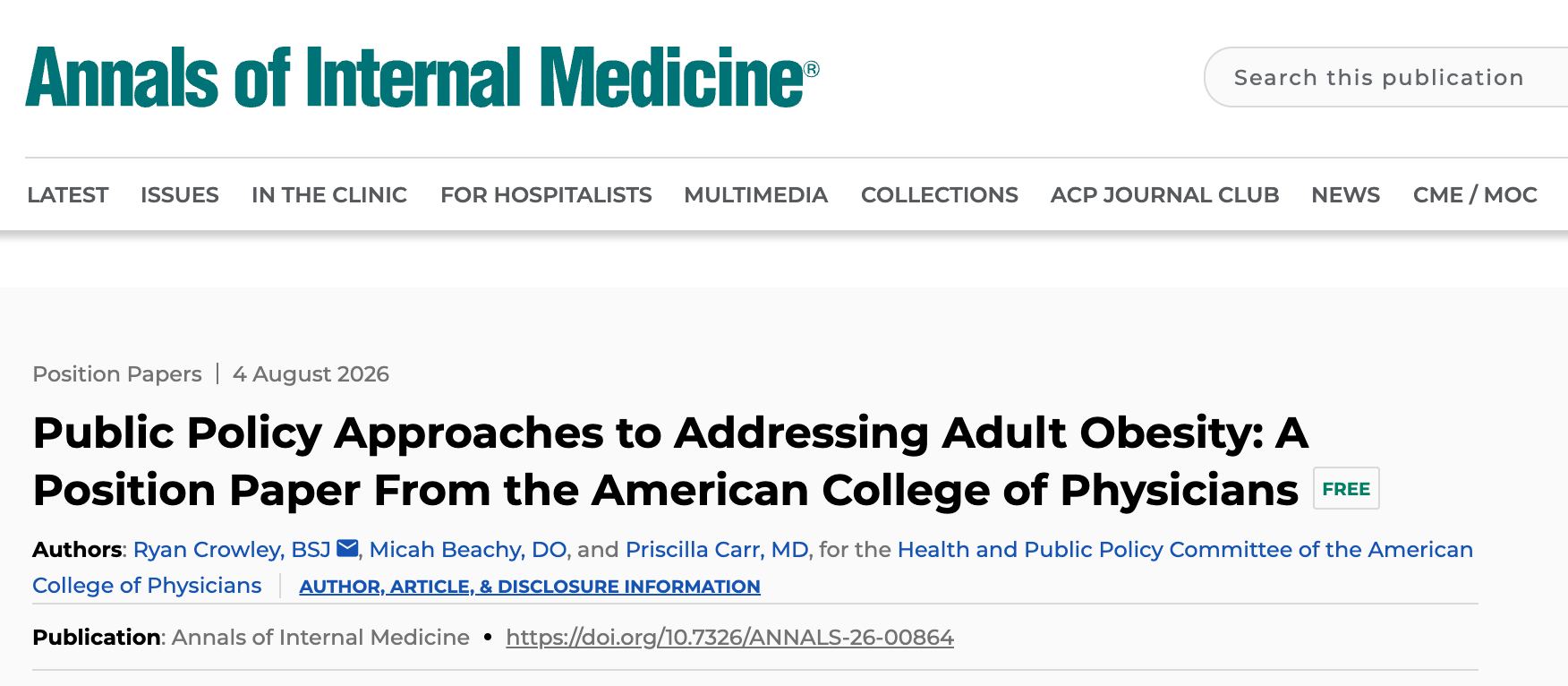Click the Annals of Internal Medicine logo
The image size is (1568, 686).
point(422,77)
